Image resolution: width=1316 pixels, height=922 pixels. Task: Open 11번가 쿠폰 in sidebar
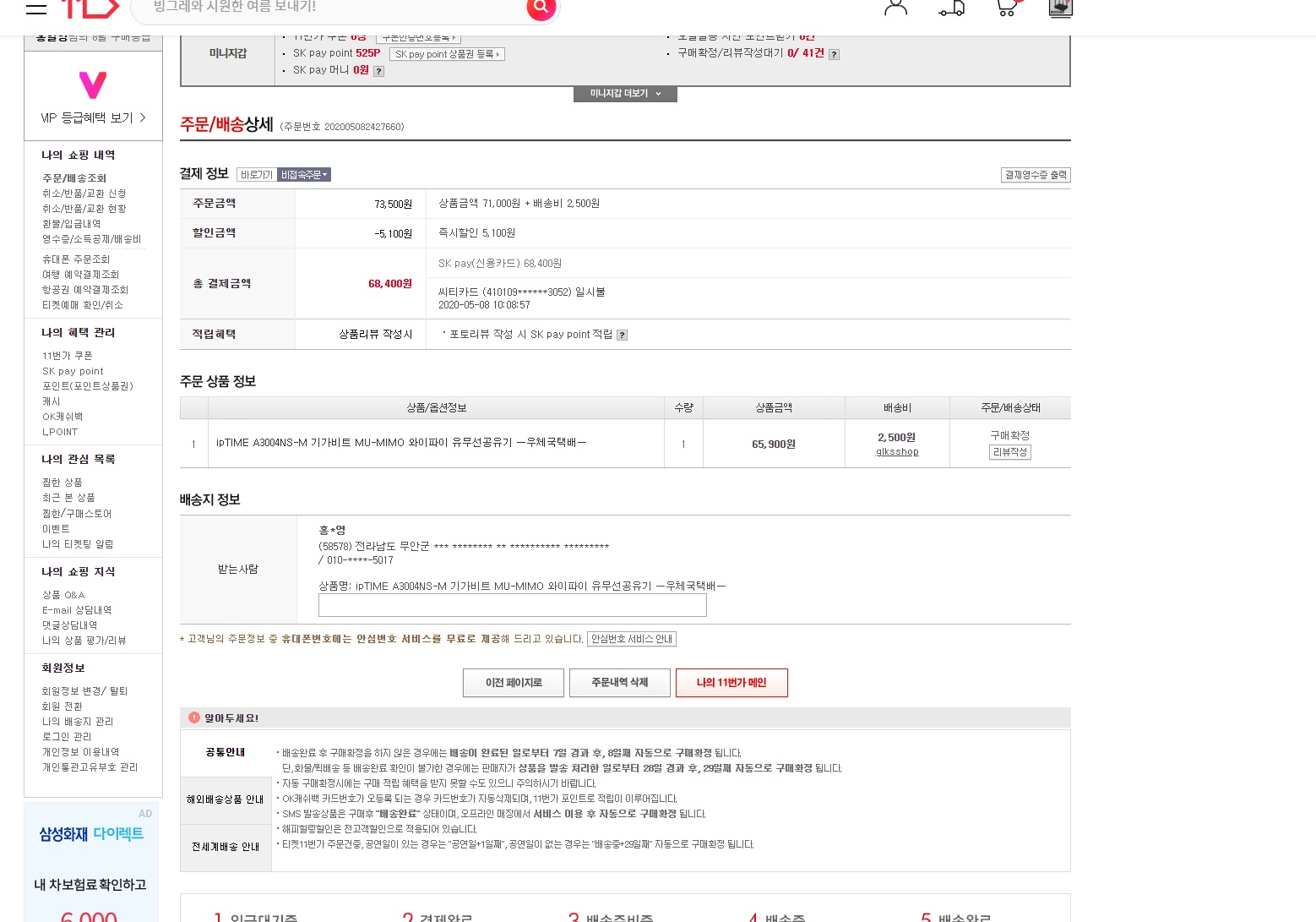(x=68, y=356)
